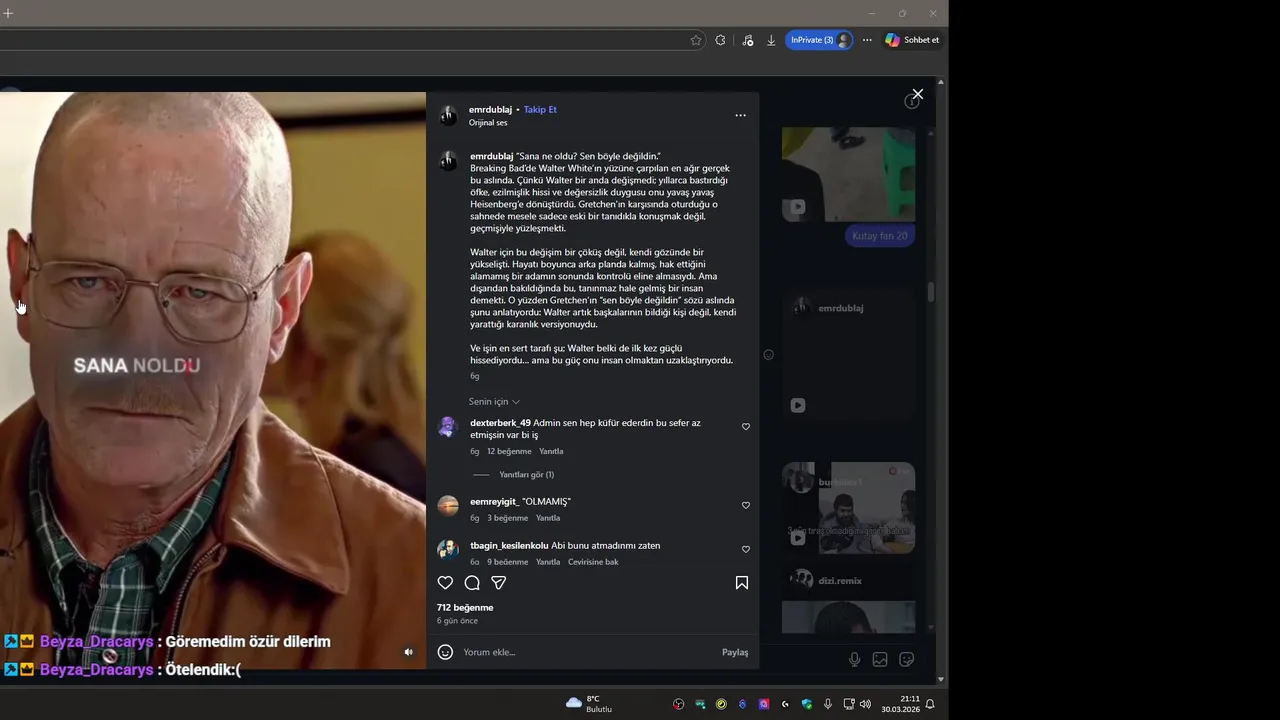Open dexterberk_49's profile username
The height and width of the screenshot is (720, 1280).
click(500, 423)
